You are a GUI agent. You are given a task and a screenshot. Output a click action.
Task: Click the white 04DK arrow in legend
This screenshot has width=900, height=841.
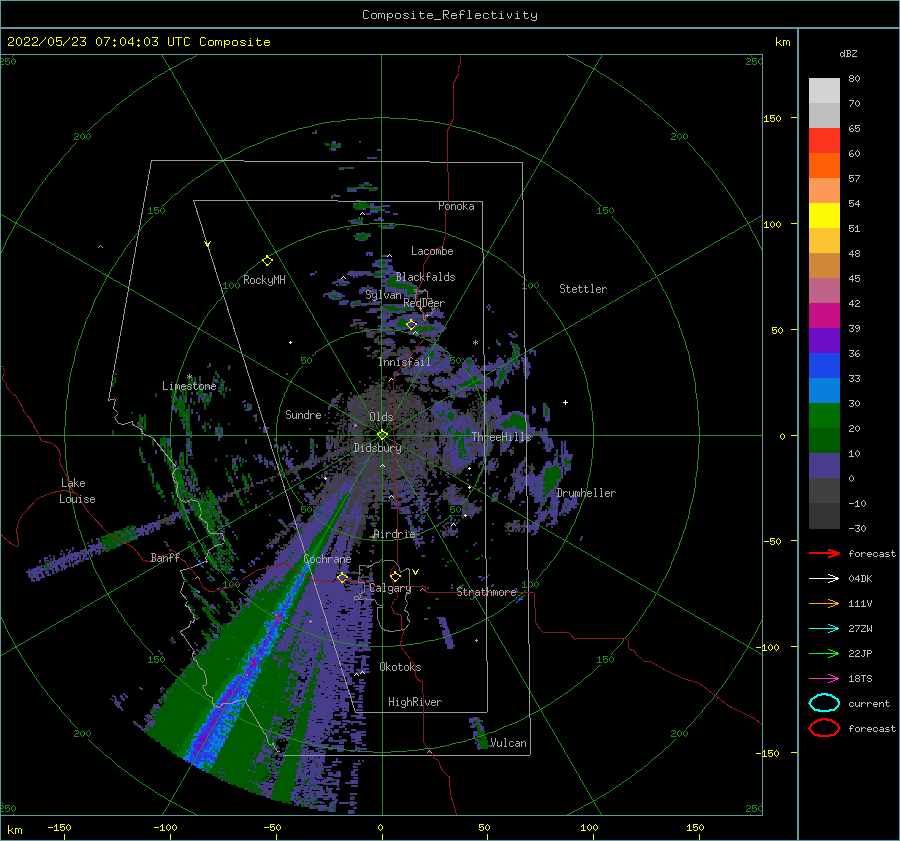pyautogui.click(x=824, y=579)
